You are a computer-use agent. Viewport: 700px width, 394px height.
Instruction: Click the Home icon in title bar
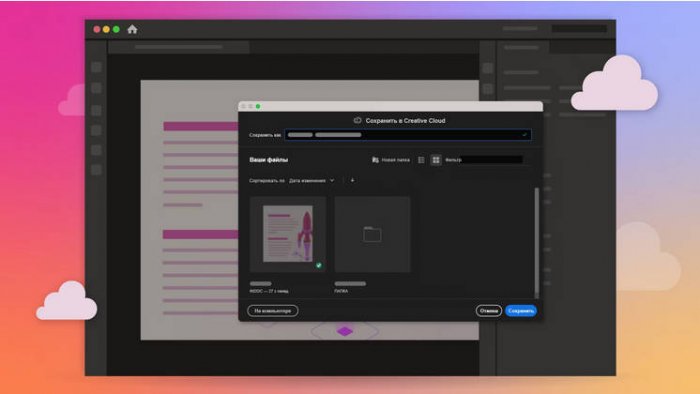pos(132,29)
